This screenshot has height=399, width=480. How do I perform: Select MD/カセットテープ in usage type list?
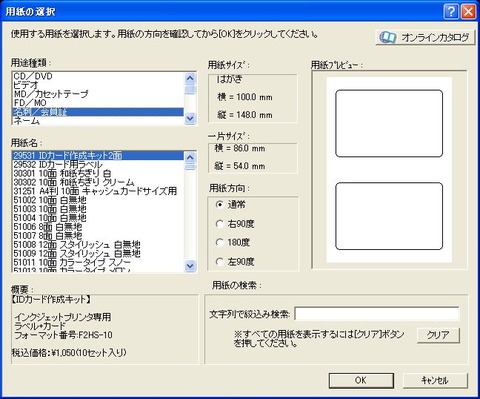coord(98,94)
